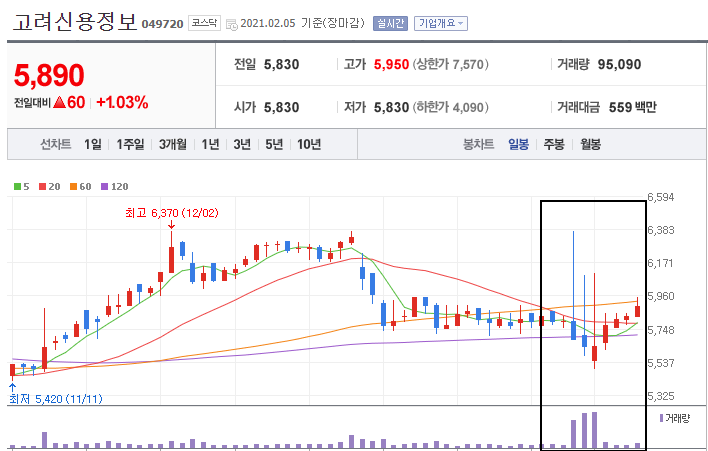Click the calendar icon before the date

(x=232, y=24)
